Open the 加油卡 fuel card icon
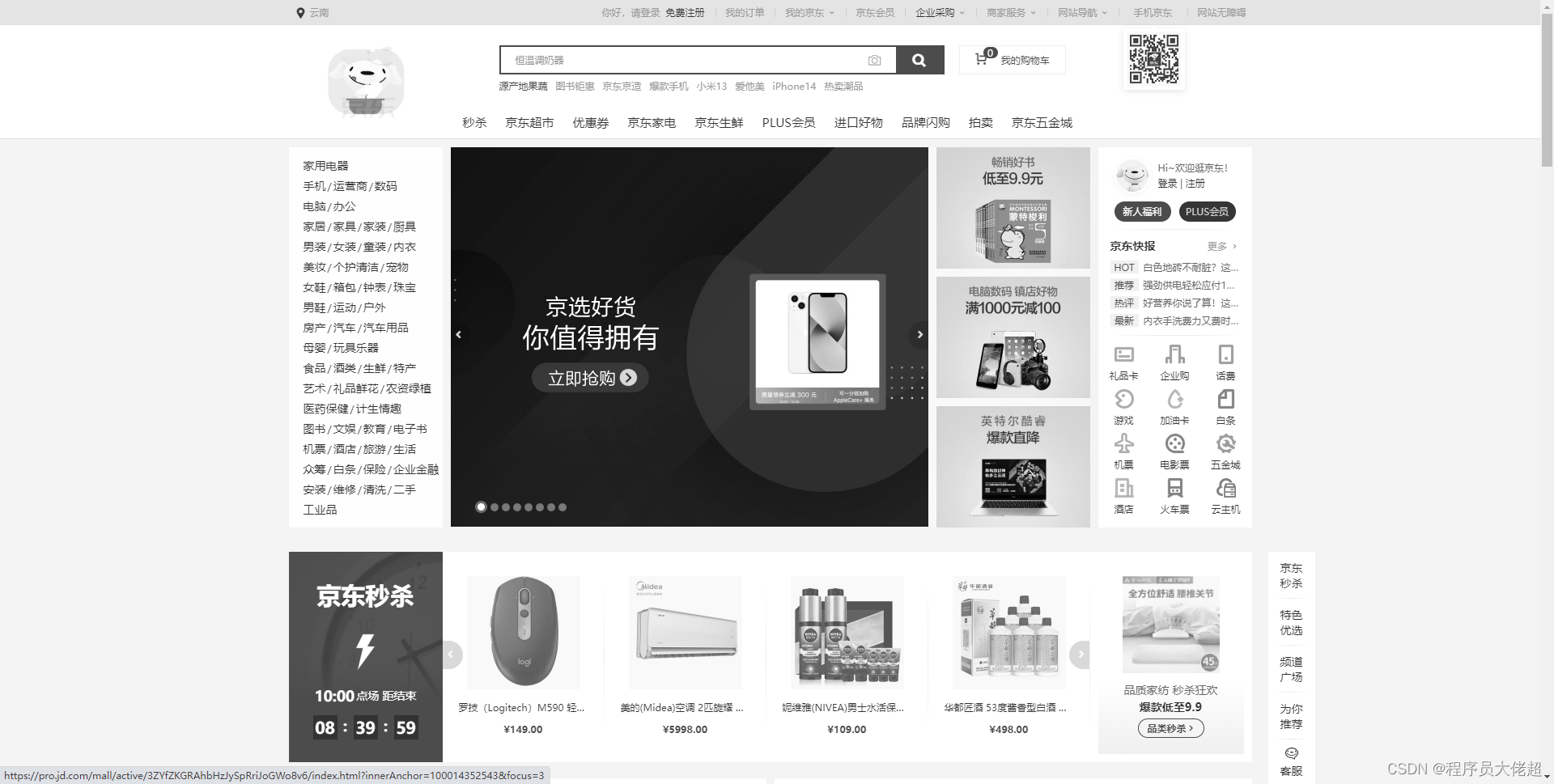Viewport: 1554px width, 784px height. pyautogui.click(x=1174, y=399)
